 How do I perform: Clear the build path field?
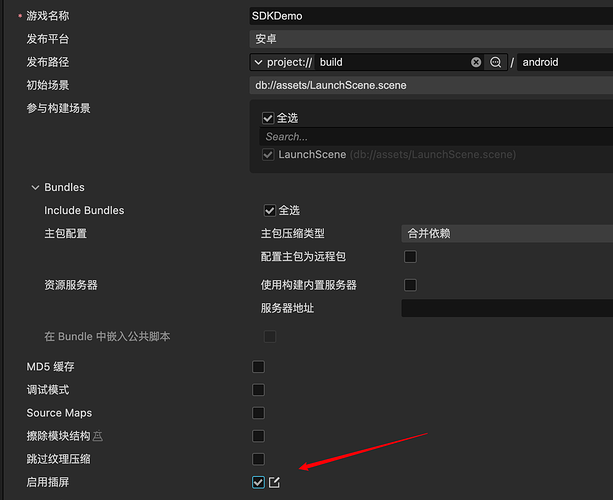tap(476, 62)
